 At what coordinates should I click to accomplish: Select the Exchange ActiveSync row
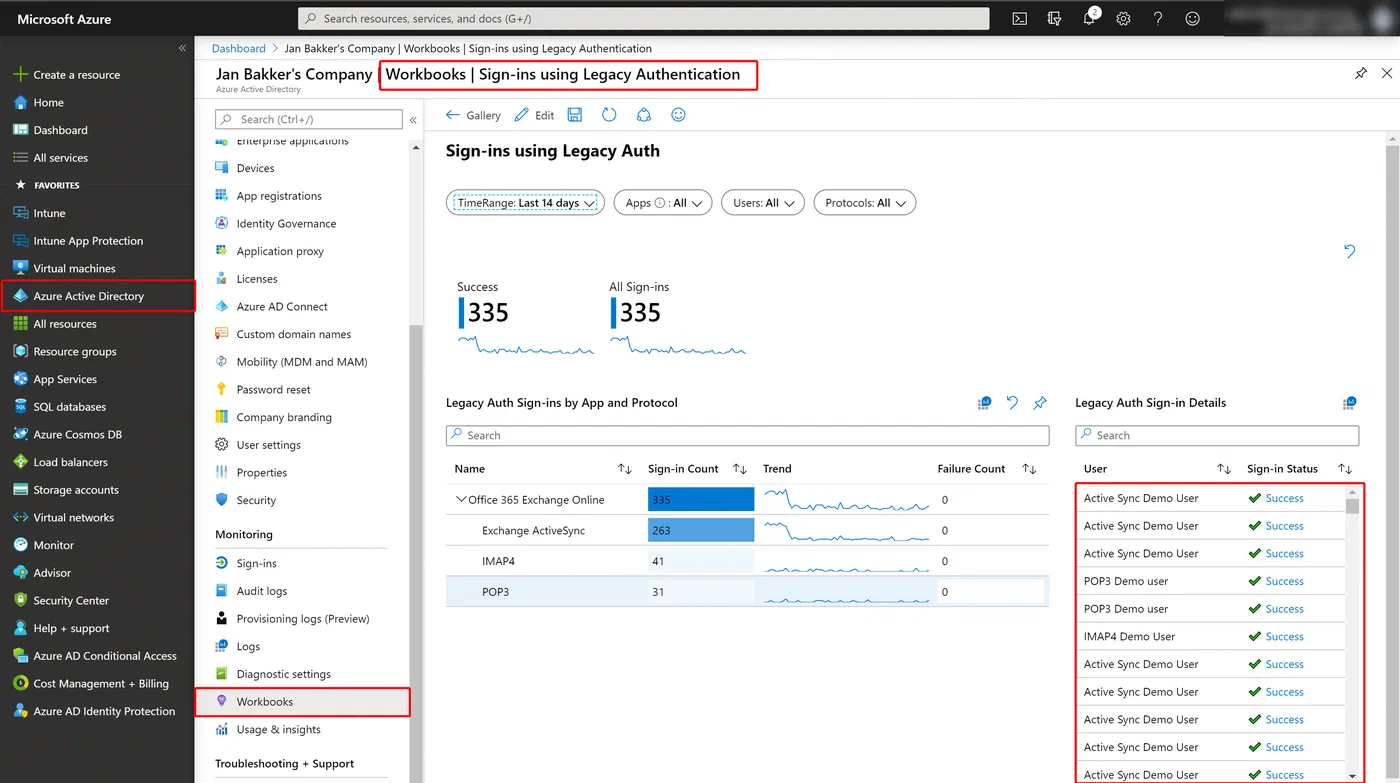point(747,531)
